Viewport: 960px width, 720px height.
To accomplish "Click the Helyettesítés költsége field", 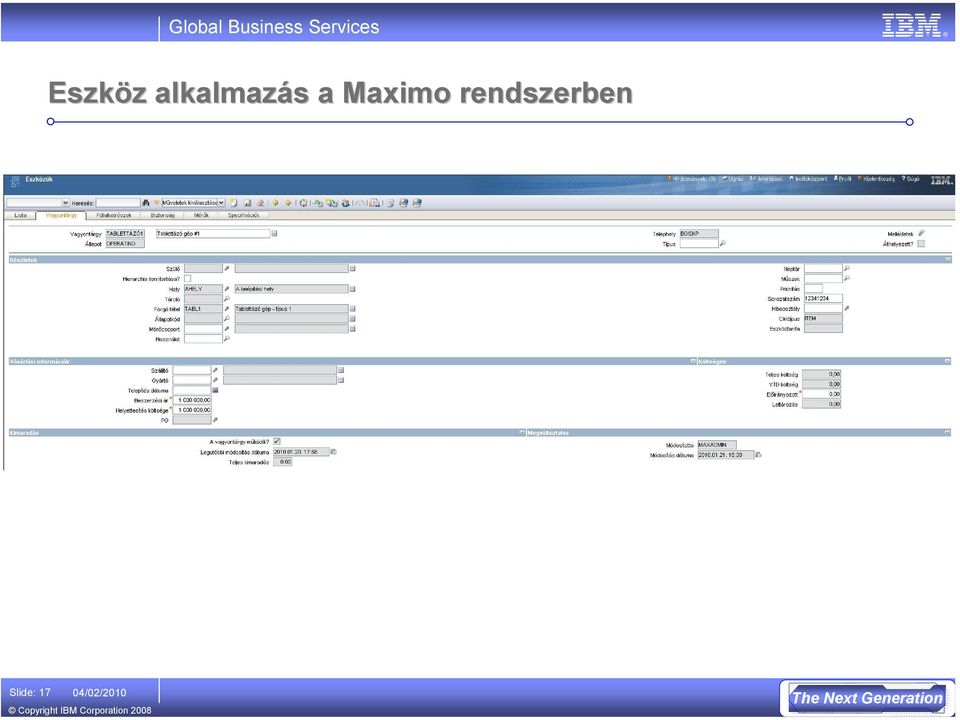I will pos(192,410).
